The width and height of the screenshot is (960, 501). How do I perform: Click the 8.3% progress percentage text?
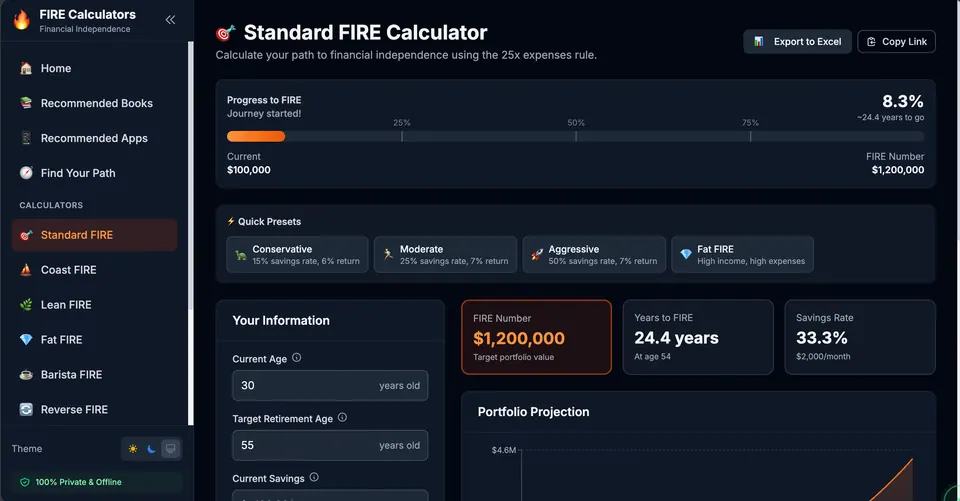click(x=902, y=101)
